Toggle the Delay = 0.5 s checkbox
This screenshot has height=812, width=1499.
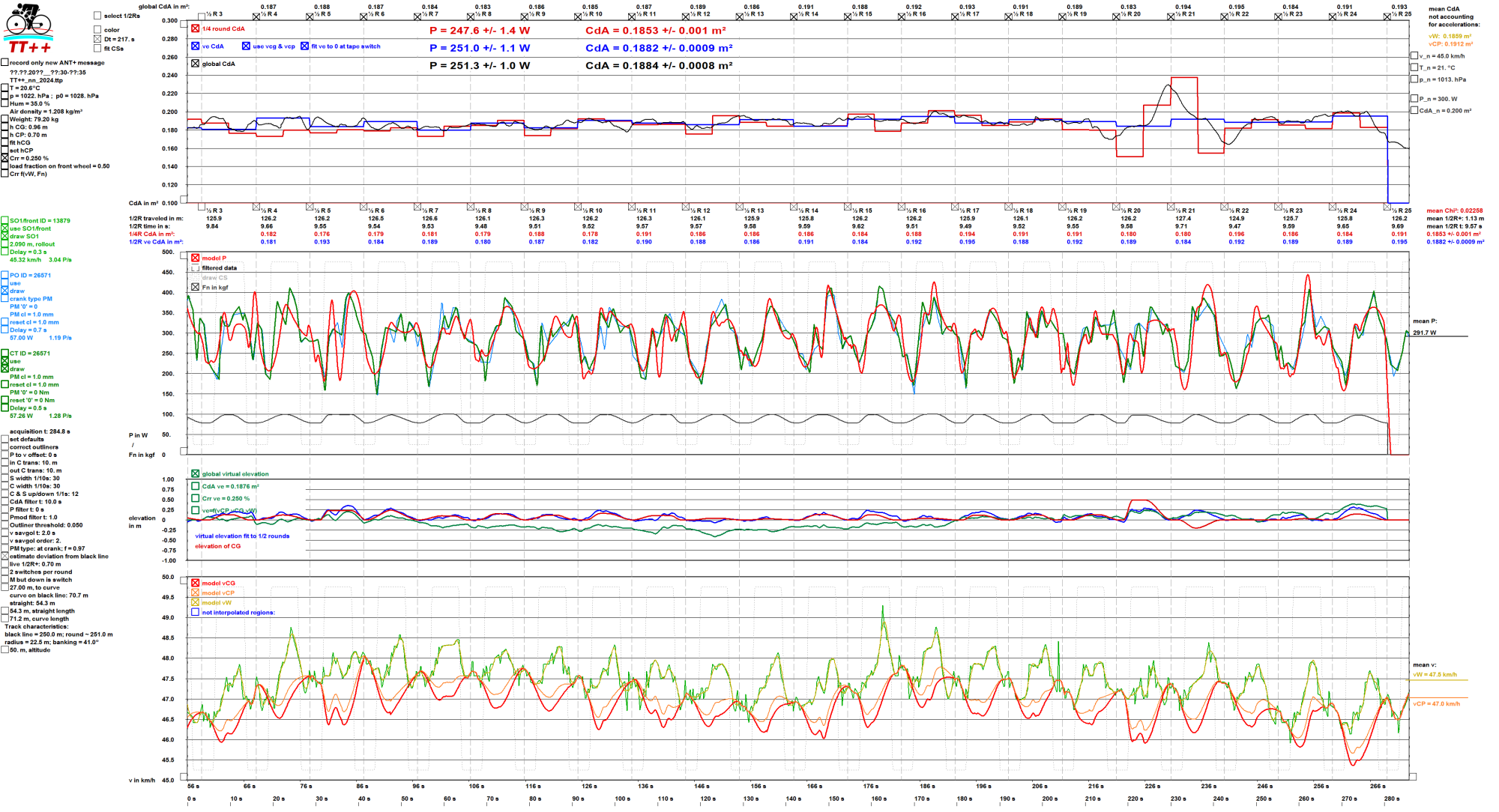click(x=4, y=408)
